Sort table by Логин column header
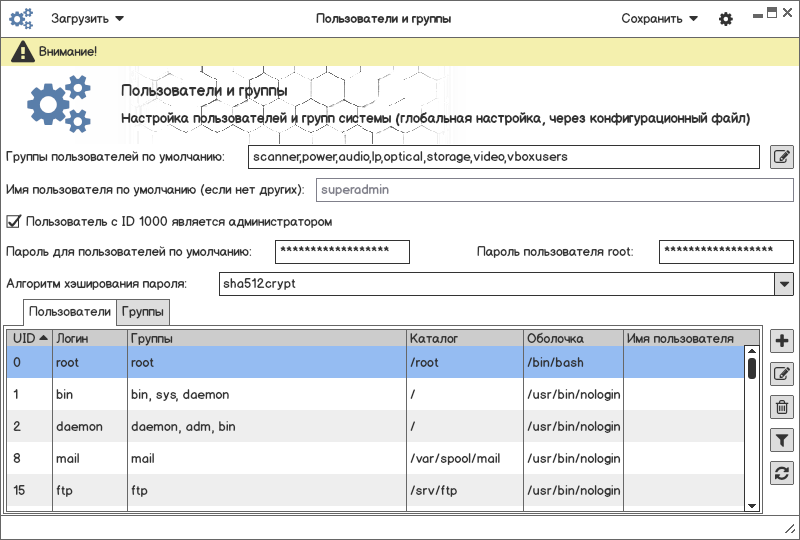 88,338
